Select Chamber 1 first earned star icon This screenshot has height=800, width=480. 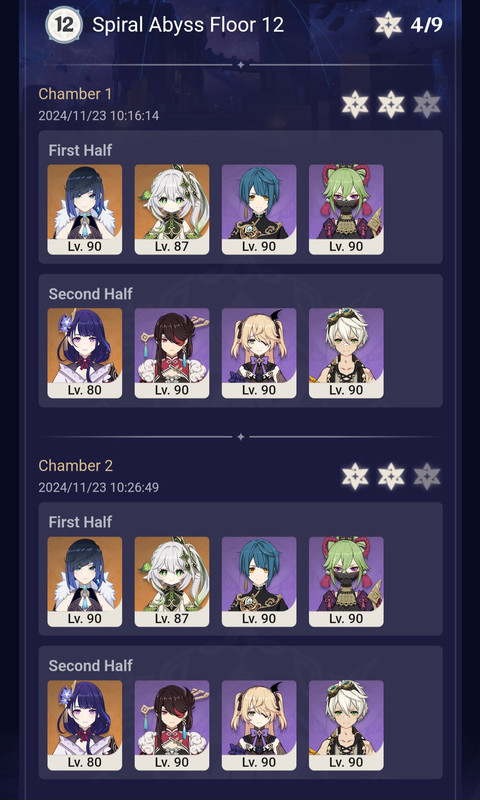pos(355,105)
